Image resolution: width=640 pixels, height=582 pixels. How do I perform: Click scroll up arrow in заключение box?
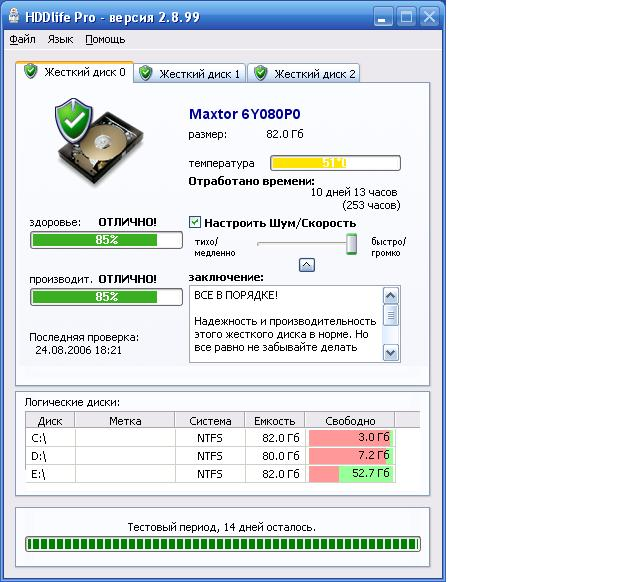tap(391, 295)
